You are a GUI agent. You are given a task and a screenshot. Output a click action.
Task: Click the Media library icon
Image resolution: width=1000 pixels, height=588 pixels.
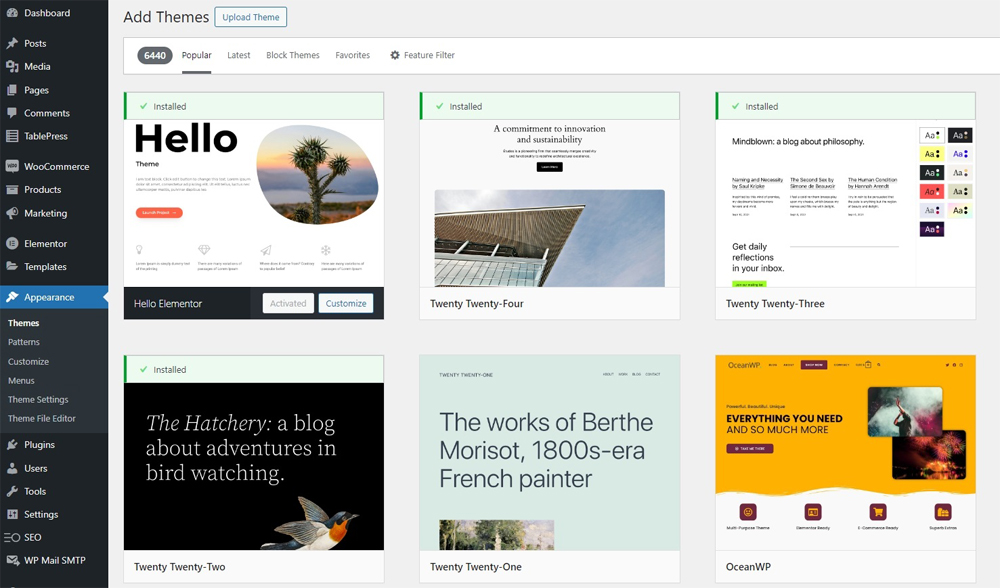point(12,66)
